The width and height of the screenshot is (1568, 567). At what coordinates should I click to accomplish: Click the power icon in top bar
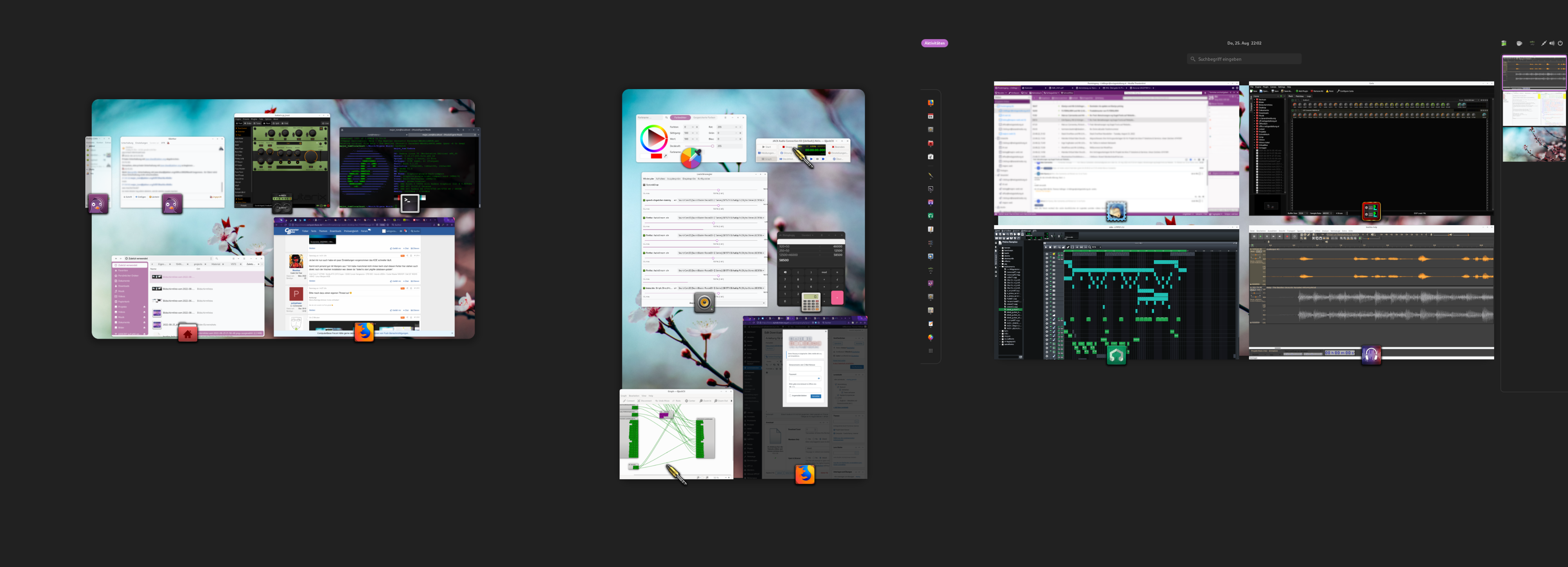coord(1559,43)
